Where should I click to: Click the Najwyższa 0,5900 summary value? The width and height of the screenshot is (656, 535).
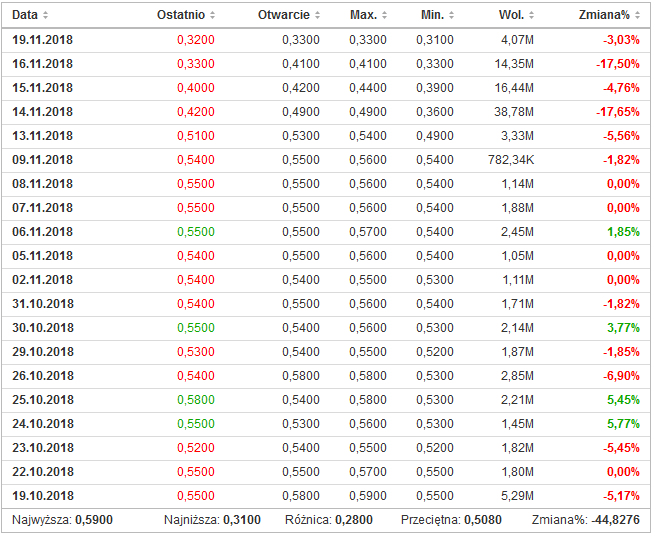point(94,521)
